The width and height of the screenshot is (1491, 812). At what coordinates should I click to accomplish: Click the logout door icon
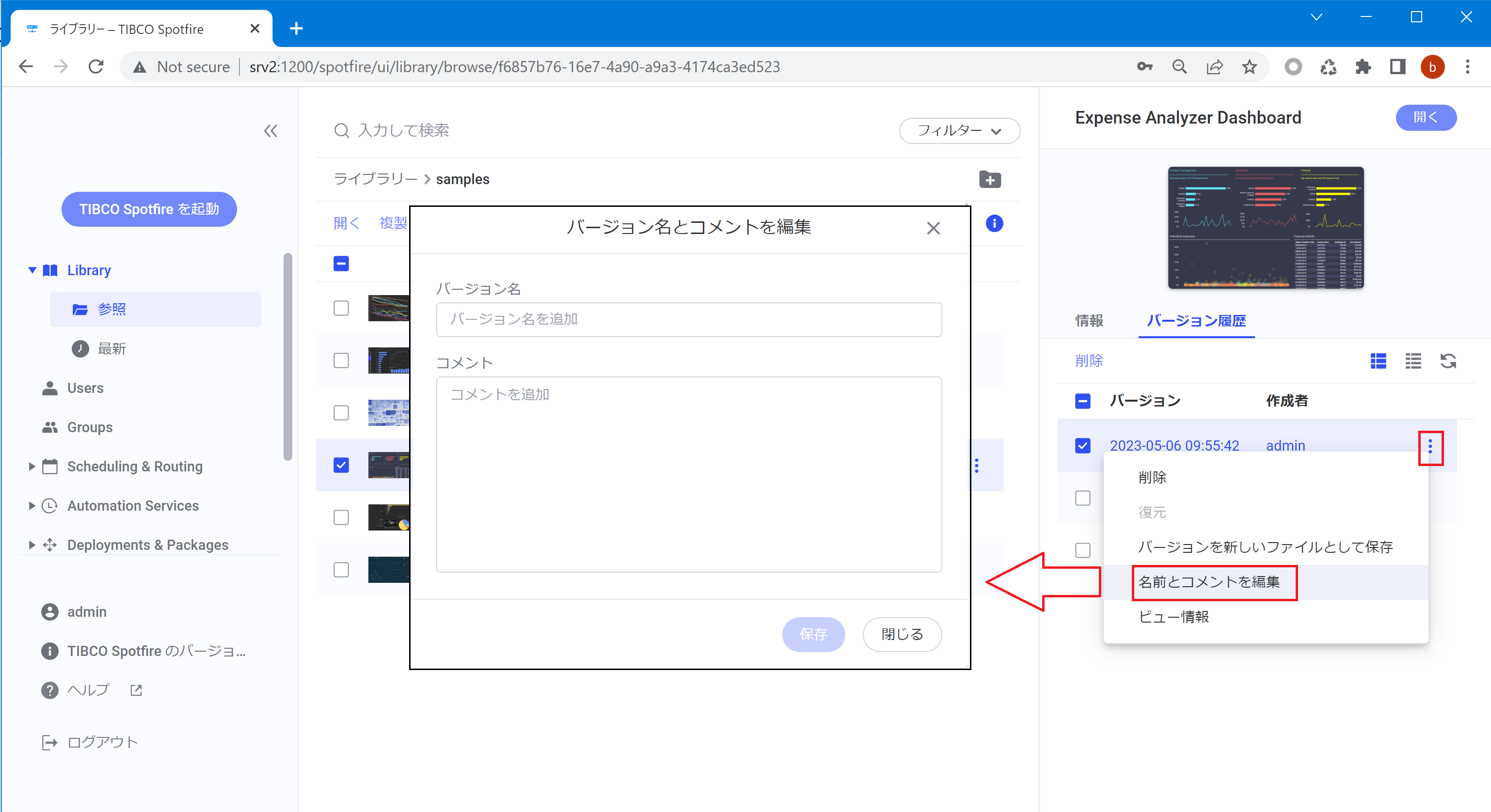click(x=50, y=742)
